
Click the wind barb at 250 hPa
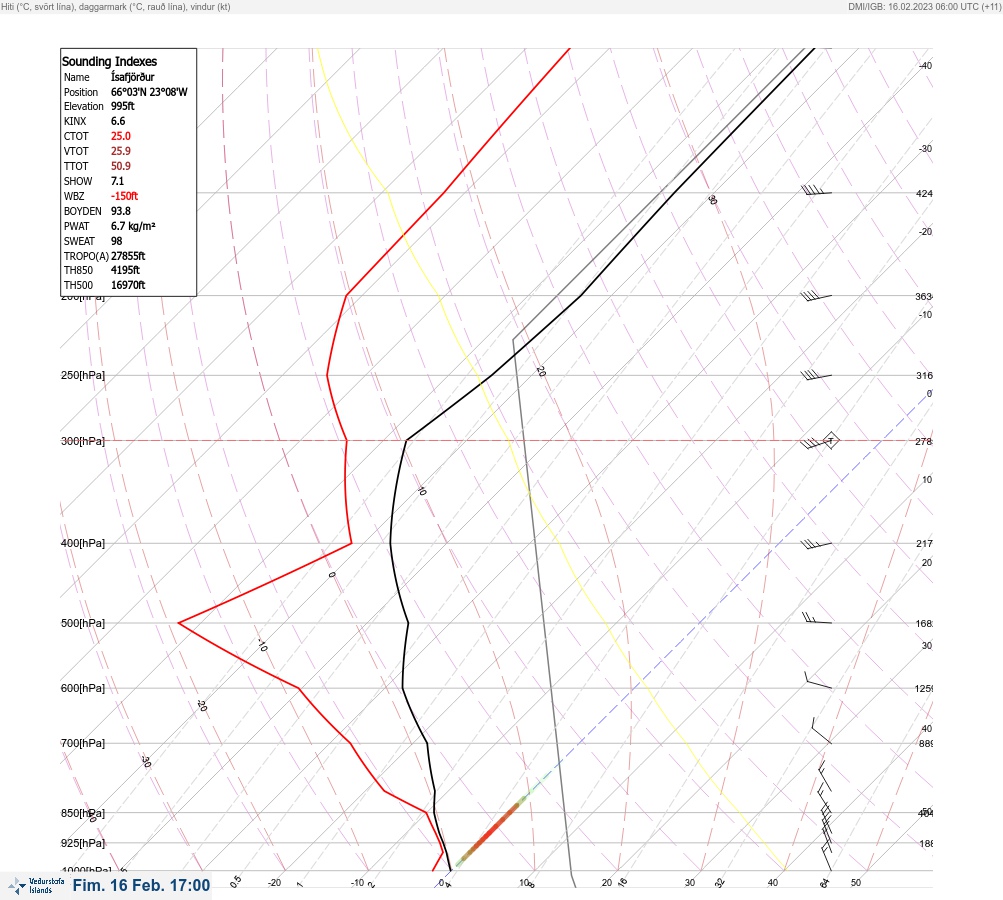coord(816,375)
